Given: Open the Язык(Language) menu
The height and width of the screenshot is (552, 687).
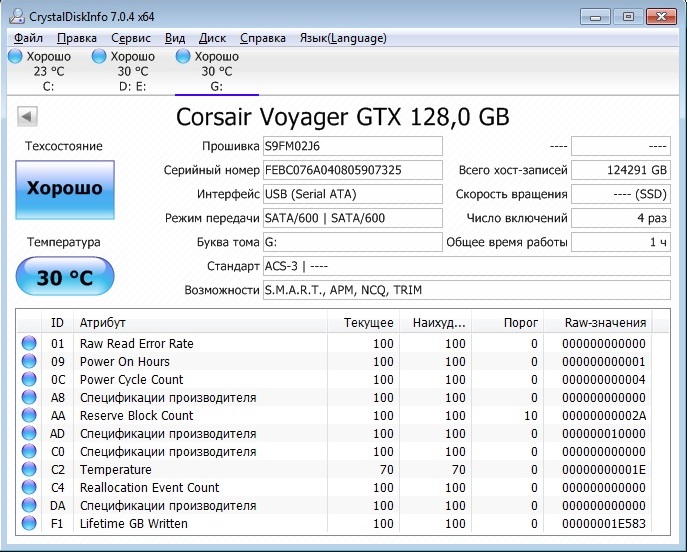Looking at the screenshot, I should click(343, 38).
